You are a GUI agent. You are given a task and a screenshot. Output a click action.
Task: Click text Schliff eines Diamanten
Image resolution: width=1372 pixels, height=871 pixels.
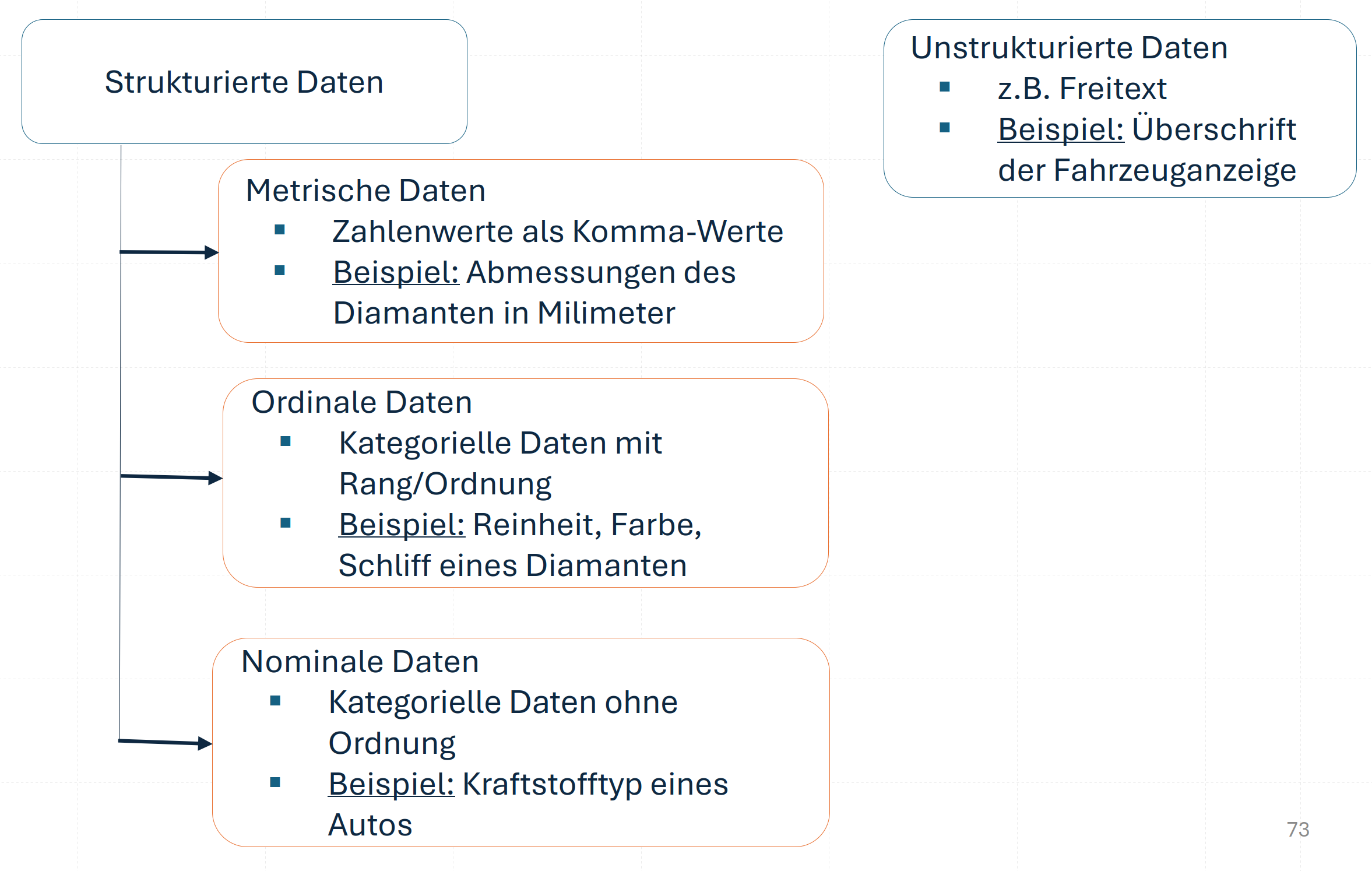pos(513,566)
